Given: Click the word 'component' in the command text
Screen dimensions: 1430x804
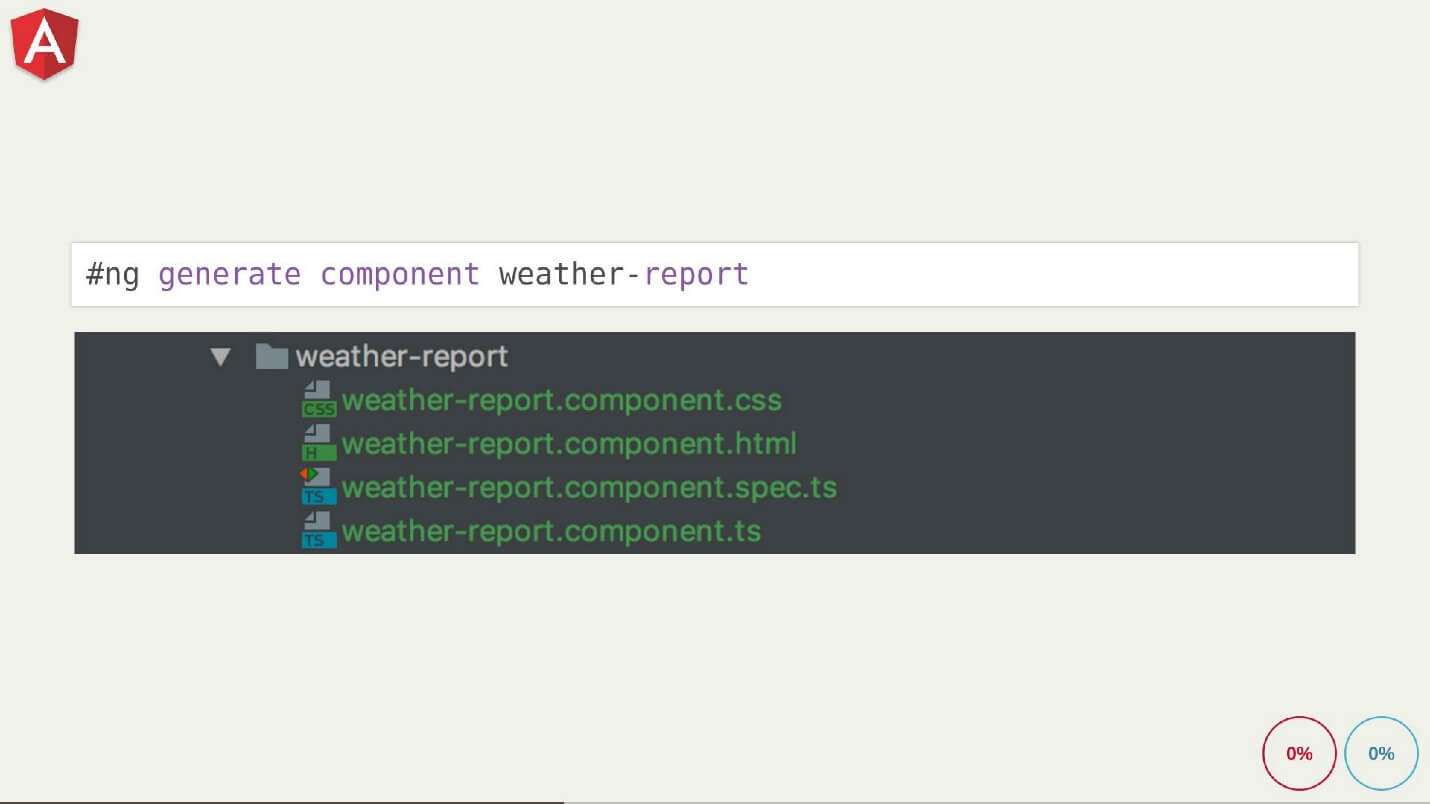Looking at the screenshot, I should [x=400, y=273].
